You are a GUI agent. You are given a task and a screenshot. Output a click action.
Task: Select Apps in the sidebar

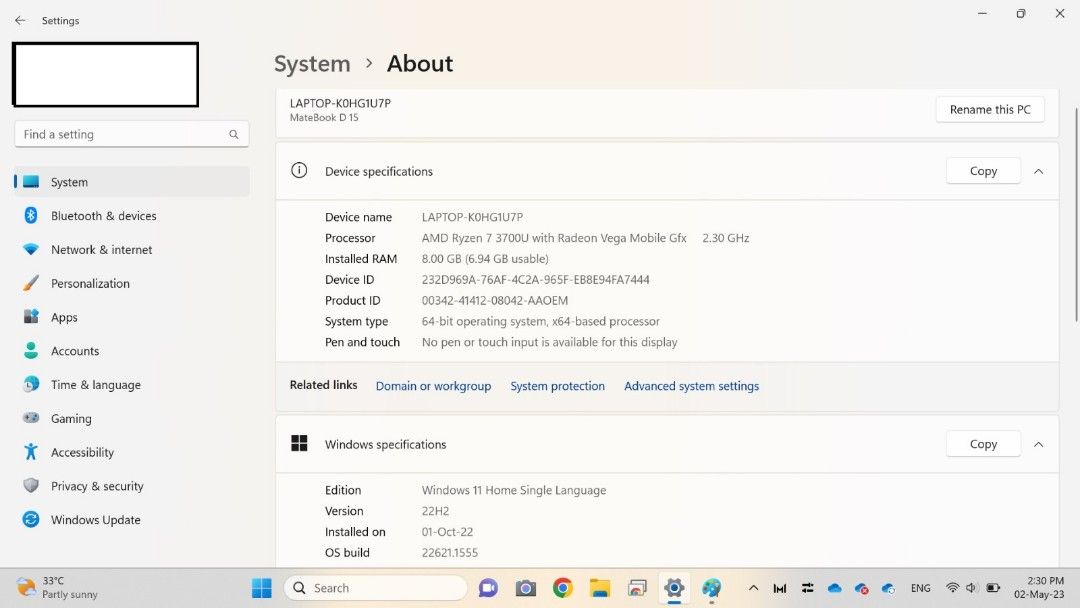[132, 317]
